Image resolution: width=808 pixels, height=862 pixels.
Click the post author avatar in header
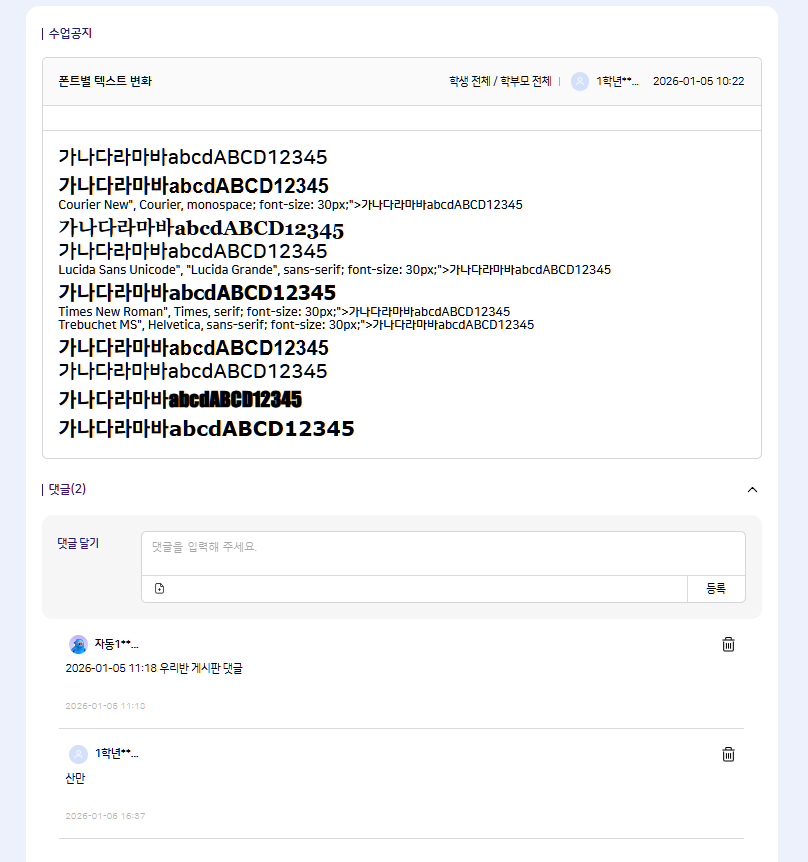[580, 82]
